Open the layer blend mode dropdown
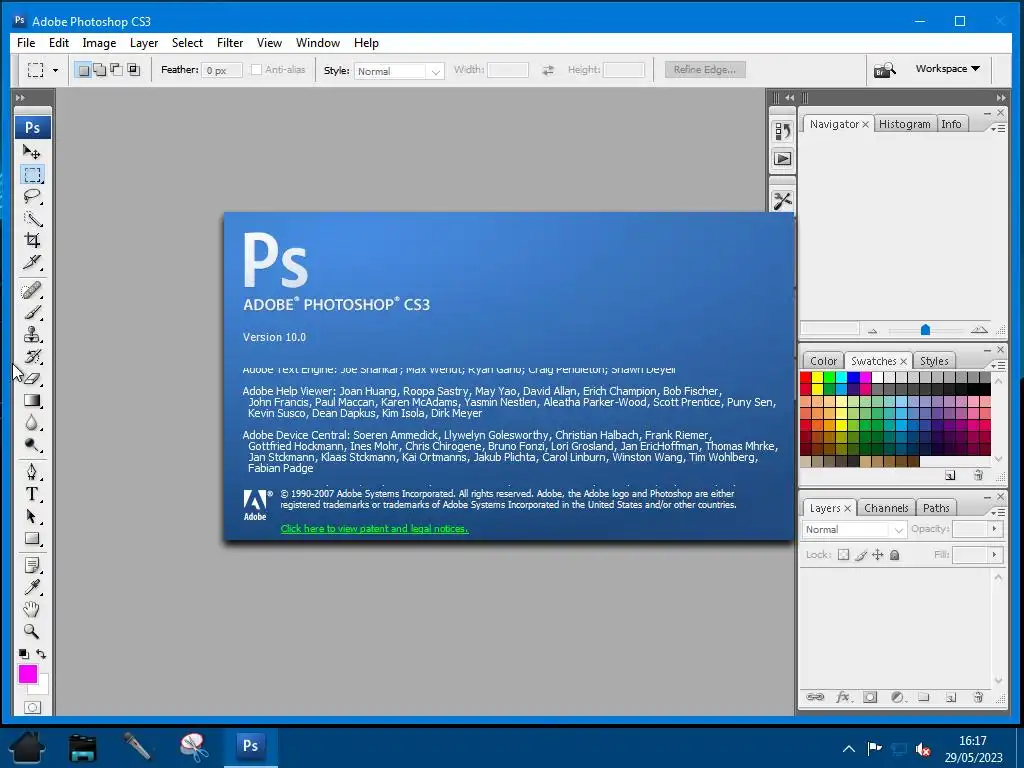The width and height of the screenshot is (1024, 768). (x=854, y=530)
